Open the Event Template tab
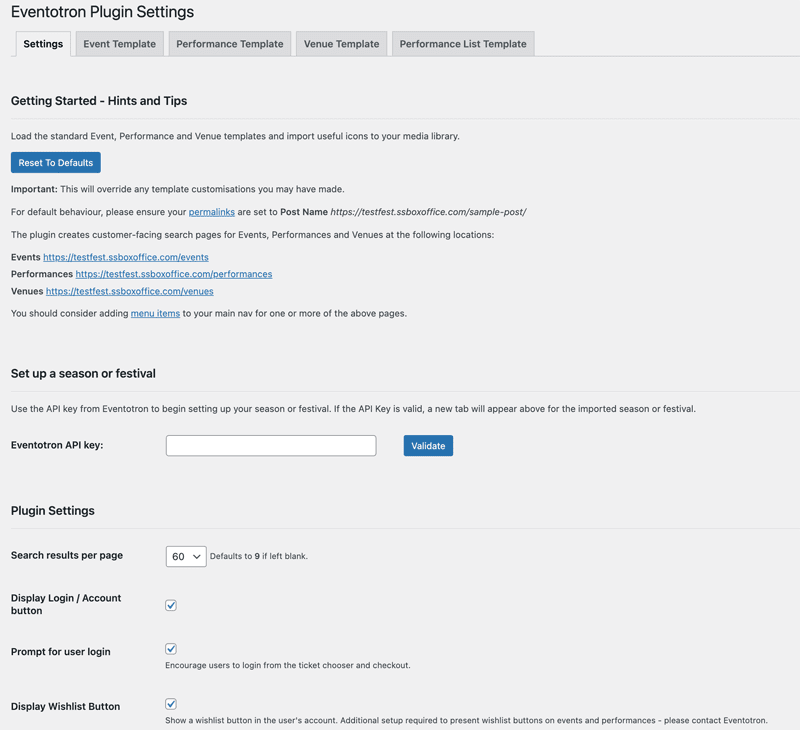Screen dimensions: 800x730 (119, 44)
